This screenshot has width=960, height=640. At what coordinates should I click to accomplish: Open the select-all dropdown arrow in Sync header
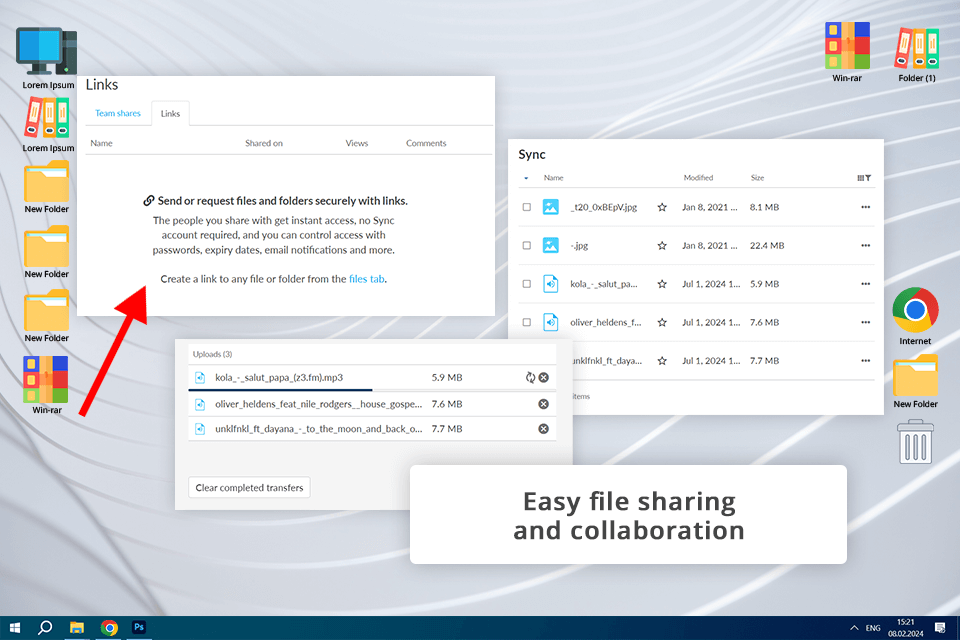(x=526, y=178)
